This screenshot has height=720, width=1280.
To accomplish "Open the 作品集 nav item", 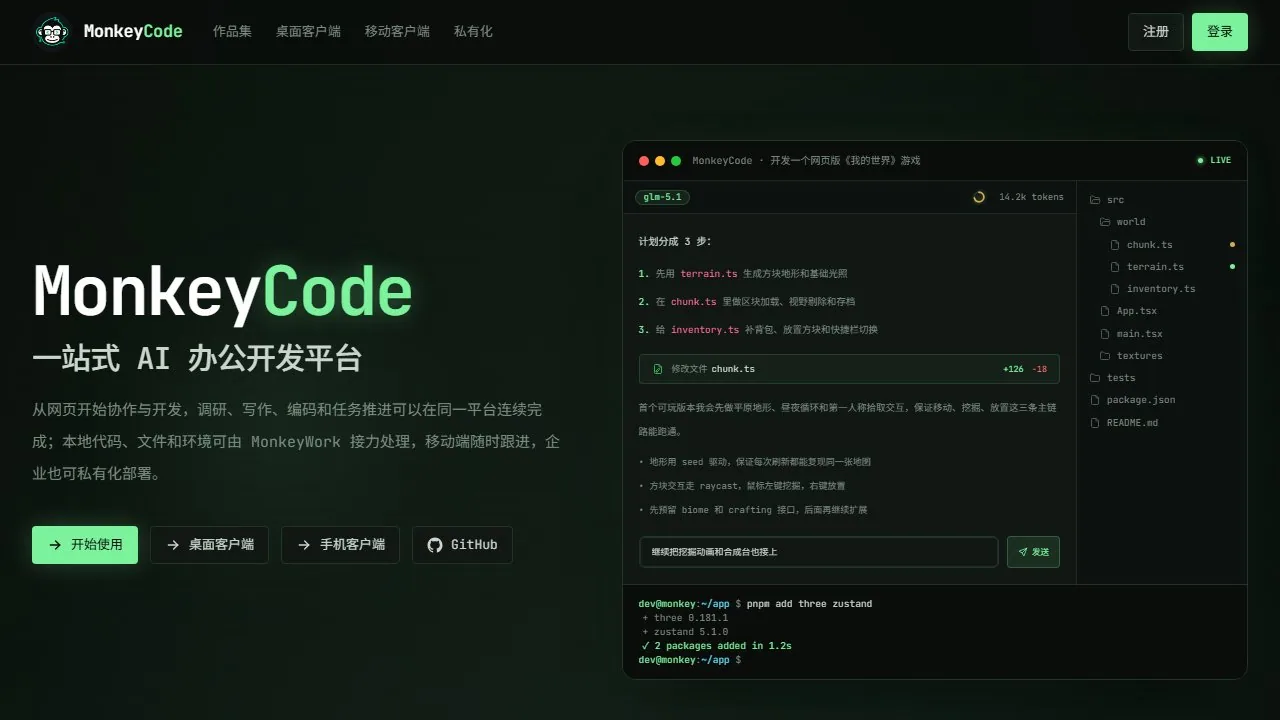I will 232,32.
